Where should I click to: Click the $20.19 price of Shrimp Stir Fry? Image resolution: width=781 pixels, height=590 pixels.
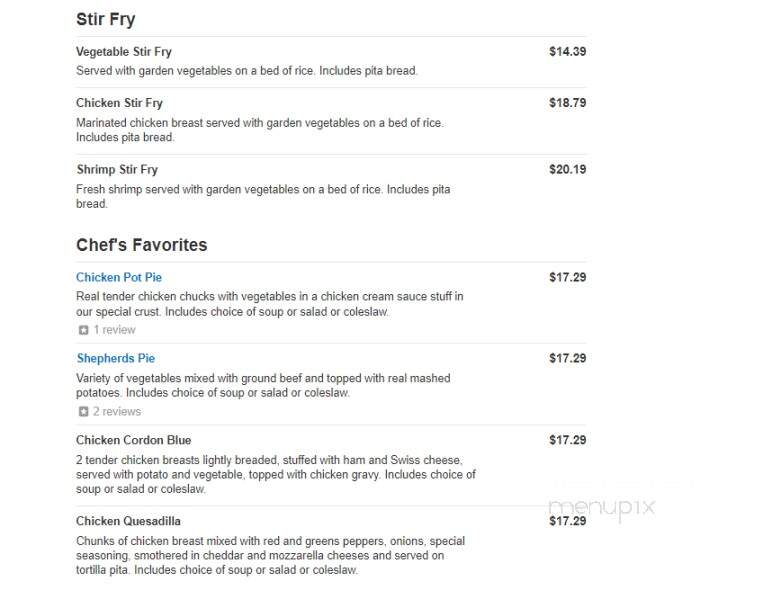point(567,169)
